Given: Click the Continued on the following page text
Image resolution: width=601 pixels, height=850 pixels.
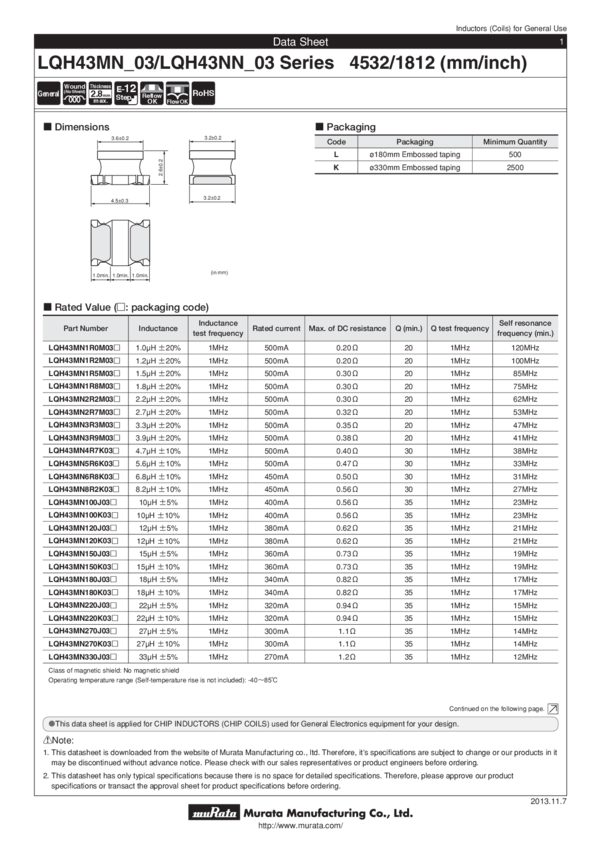Looking at the screenshot, I should pyautogui.click(x=496, y=709).
